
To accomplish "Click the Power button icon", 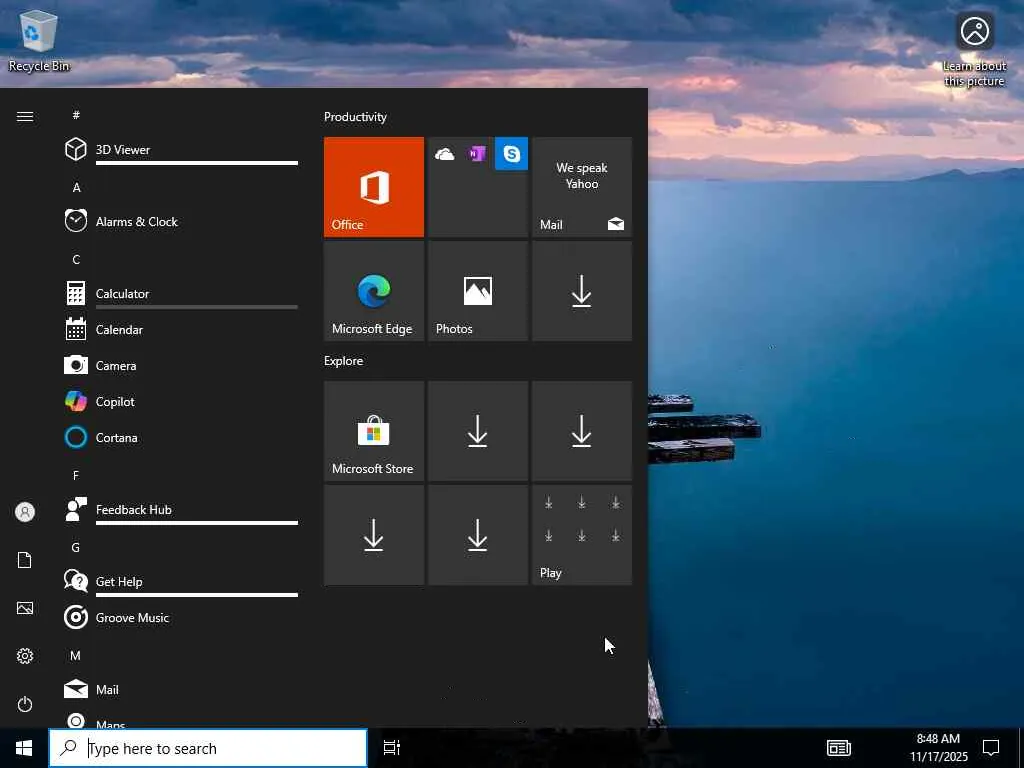I will pyautogui.click(x=25, y=704).
